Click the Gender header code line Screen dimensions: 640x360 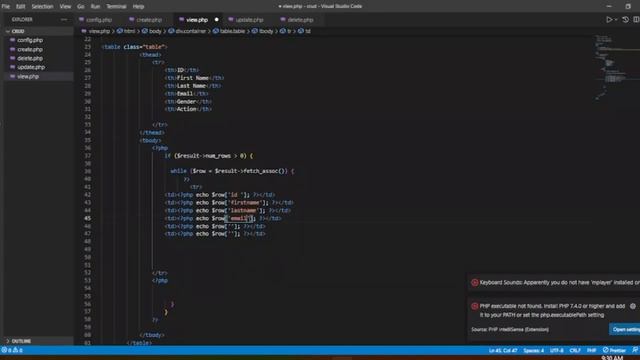pyautogui.click(x=188, y=102)
